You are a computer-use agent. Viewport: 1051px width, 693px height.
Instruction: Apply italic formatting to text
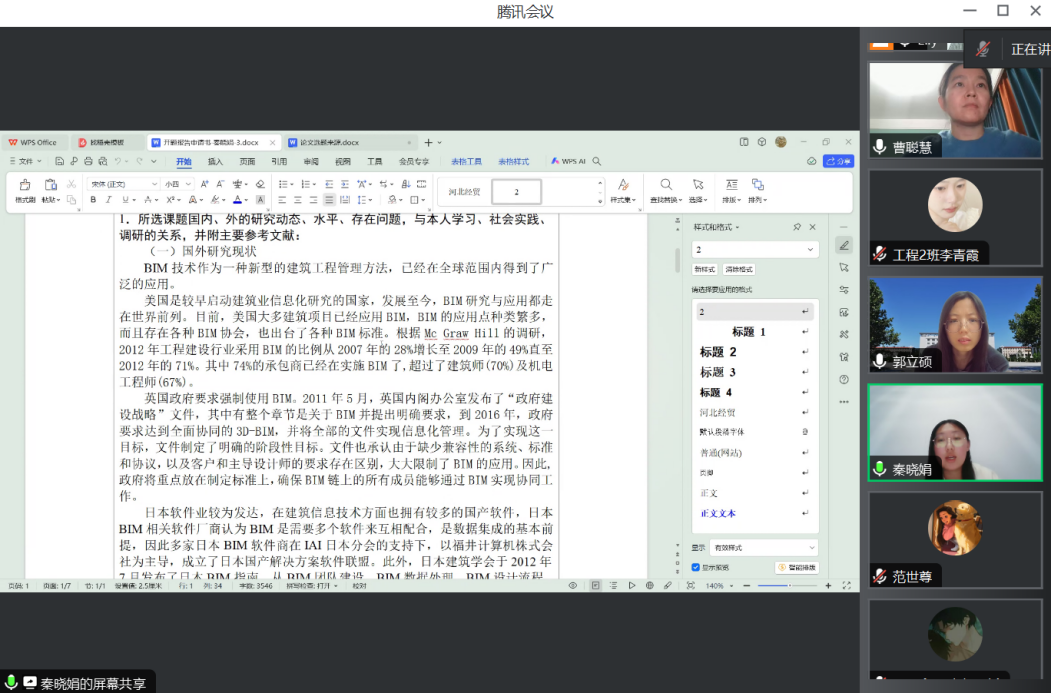tap(108, 200)
